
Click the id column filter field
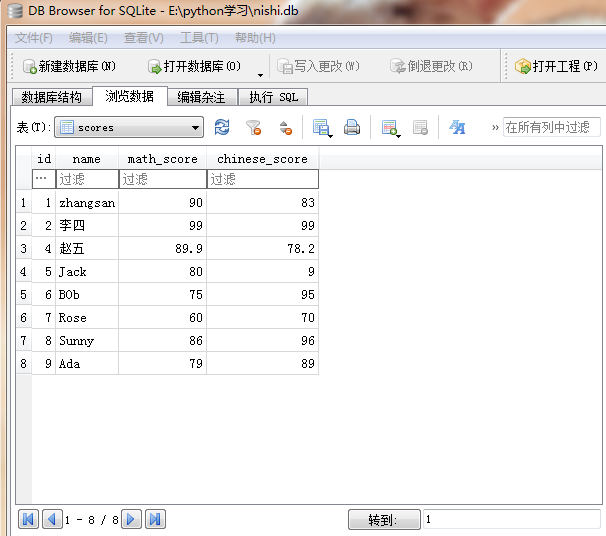pos(44,179)
